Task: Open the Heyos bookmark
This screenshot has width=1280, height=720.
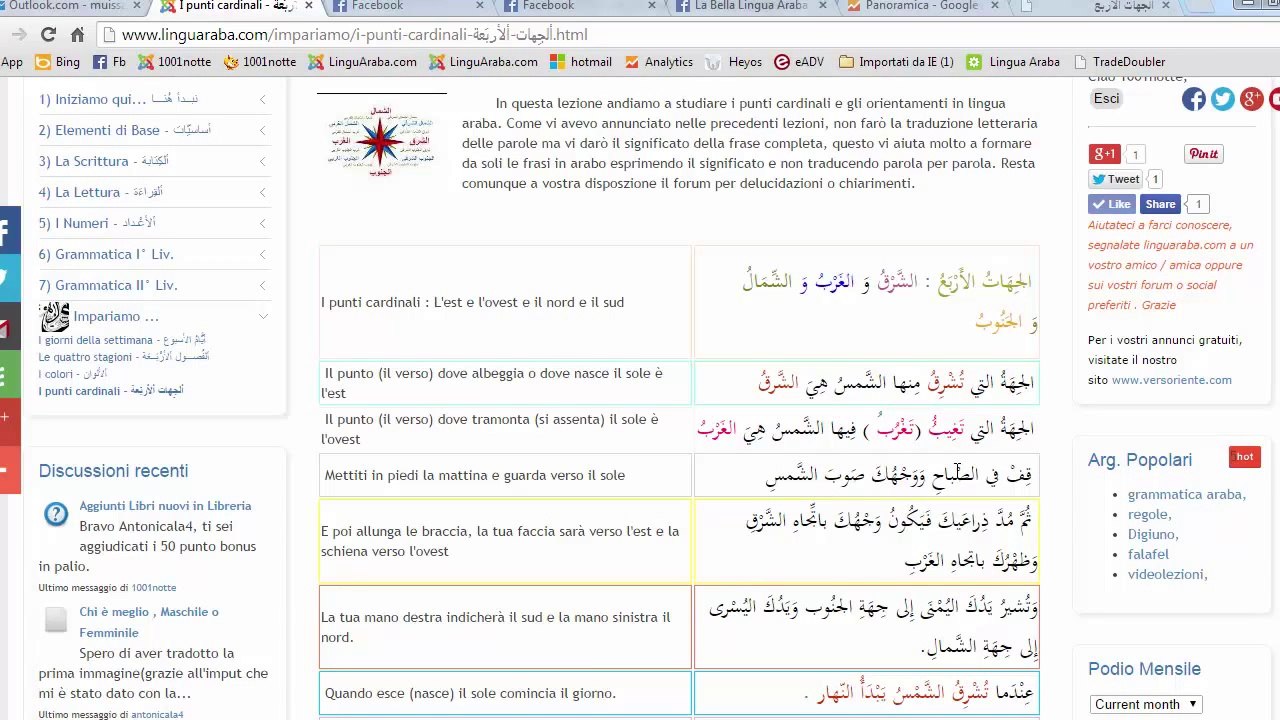Action: coord(734,62)
